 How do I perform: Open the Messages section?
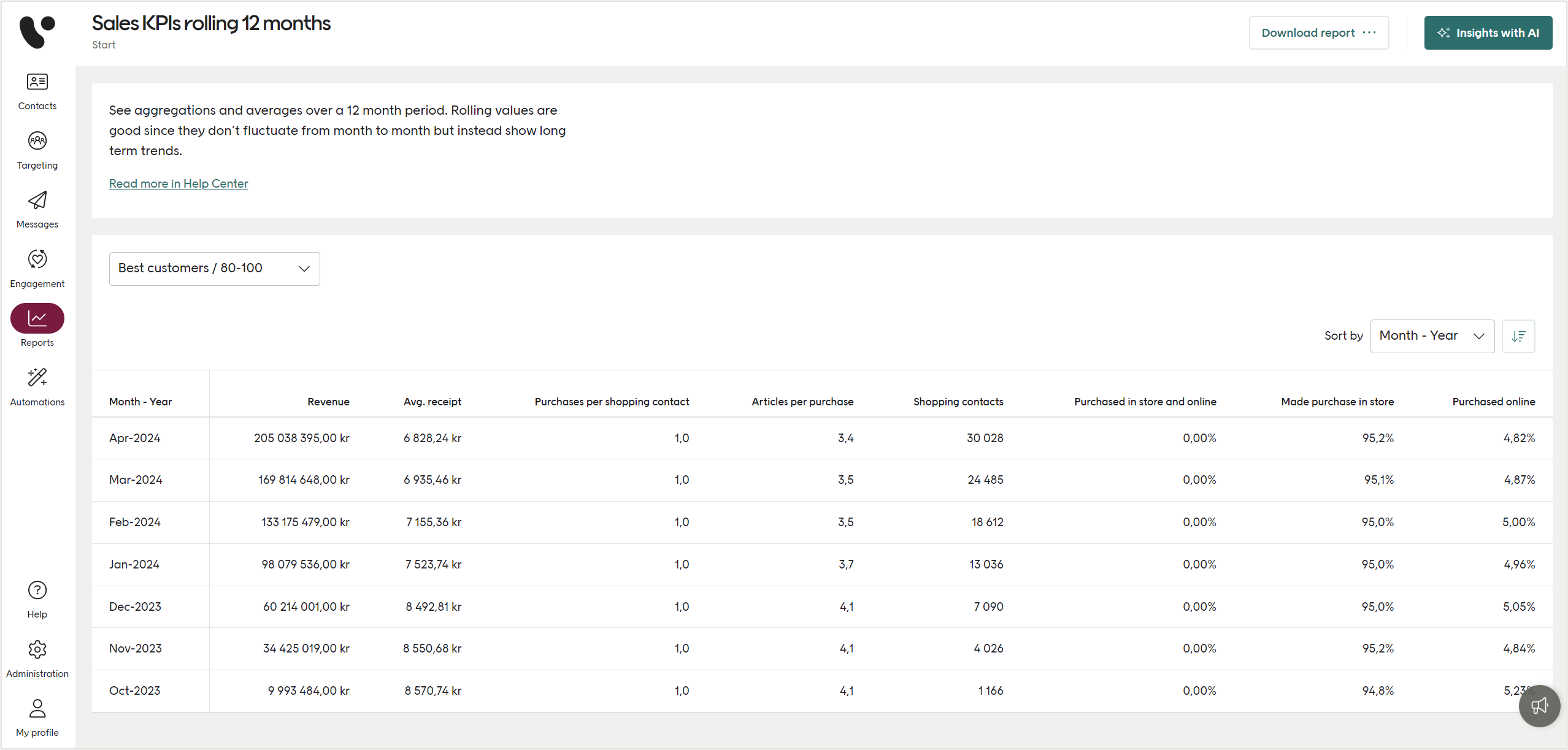(37, 209)
